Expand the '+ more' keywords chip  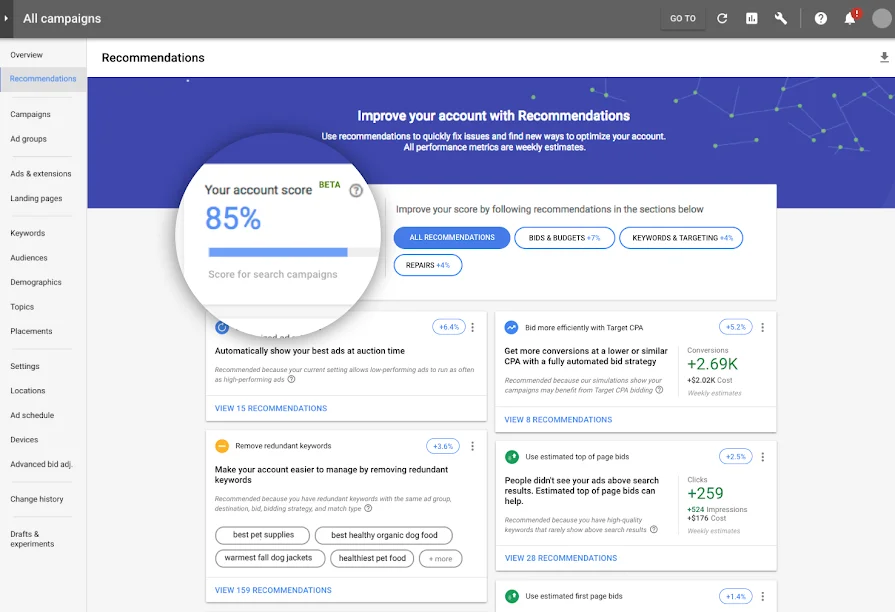(440, 558)
